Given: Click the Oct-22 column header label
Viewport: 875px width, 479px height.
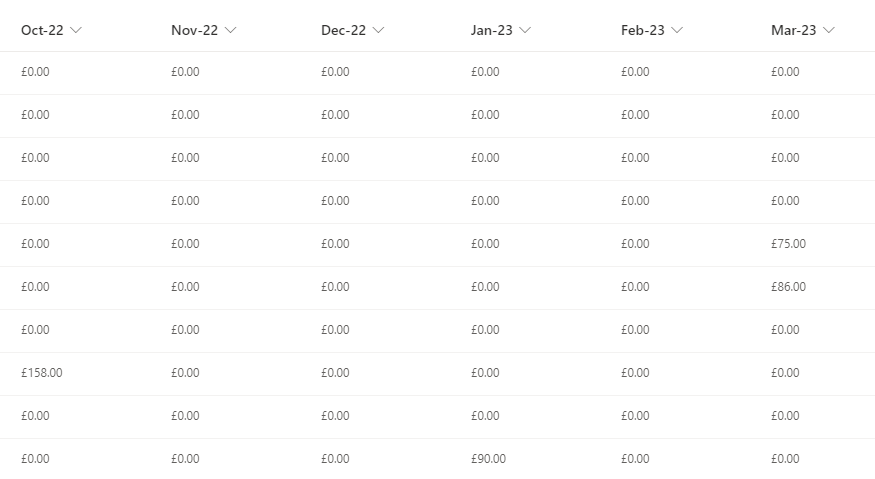Looking at the screenshot, I should coord(42,30).
